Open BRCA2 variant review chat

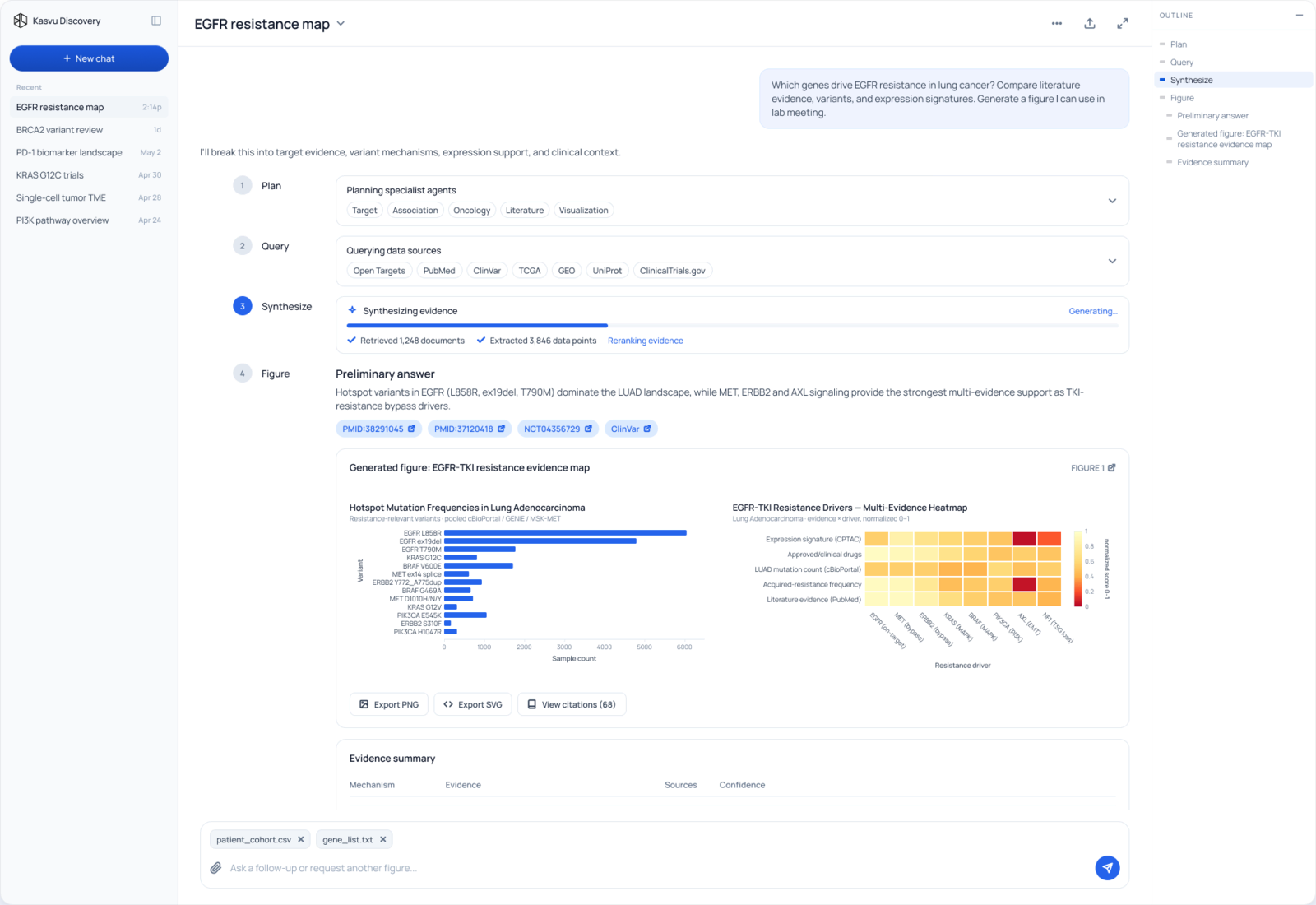point(89,130)
